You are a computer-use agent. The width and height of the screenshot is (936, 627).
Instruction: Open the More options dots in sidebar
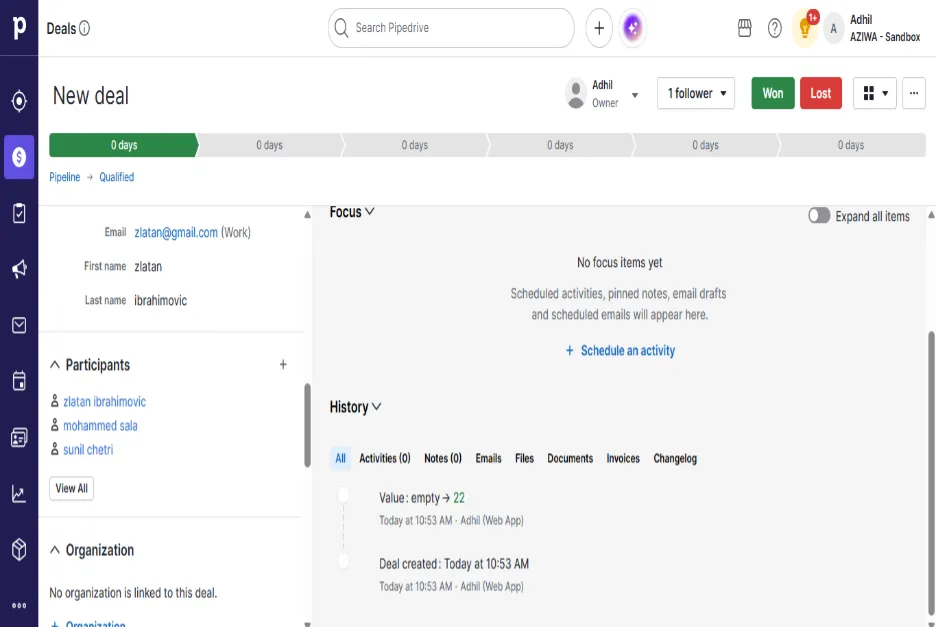[x=19, y=606]
